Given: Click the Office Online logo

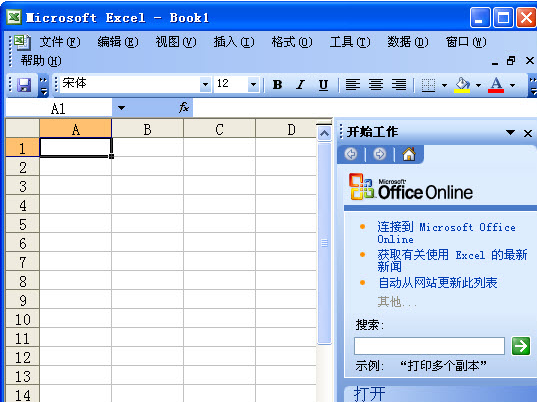Looking at the screenshot, I should (411, 187).
